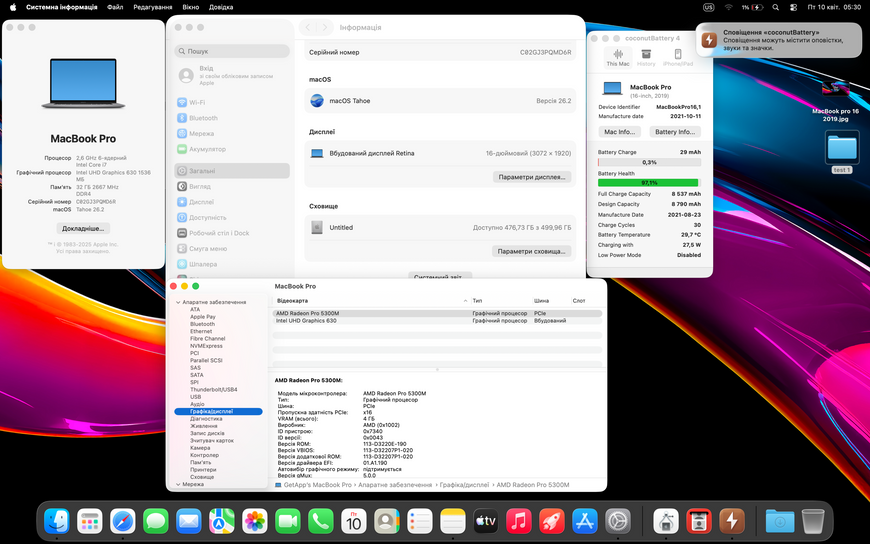Open Calendar showing 10 in the Dock
Image resolution: width=870 pixels, height=544 pixels.
[353, 521]
